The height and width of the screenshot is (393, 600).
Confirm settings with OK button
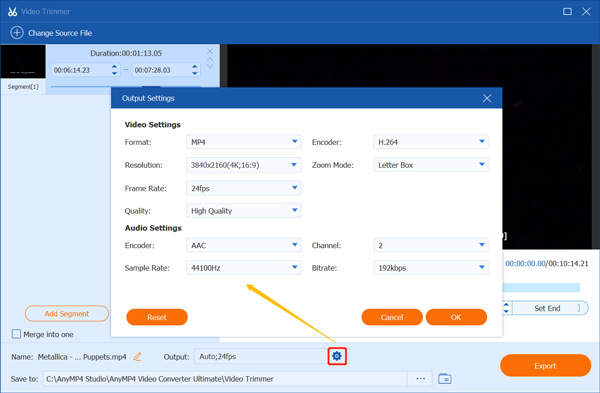[x=456, y=317]
